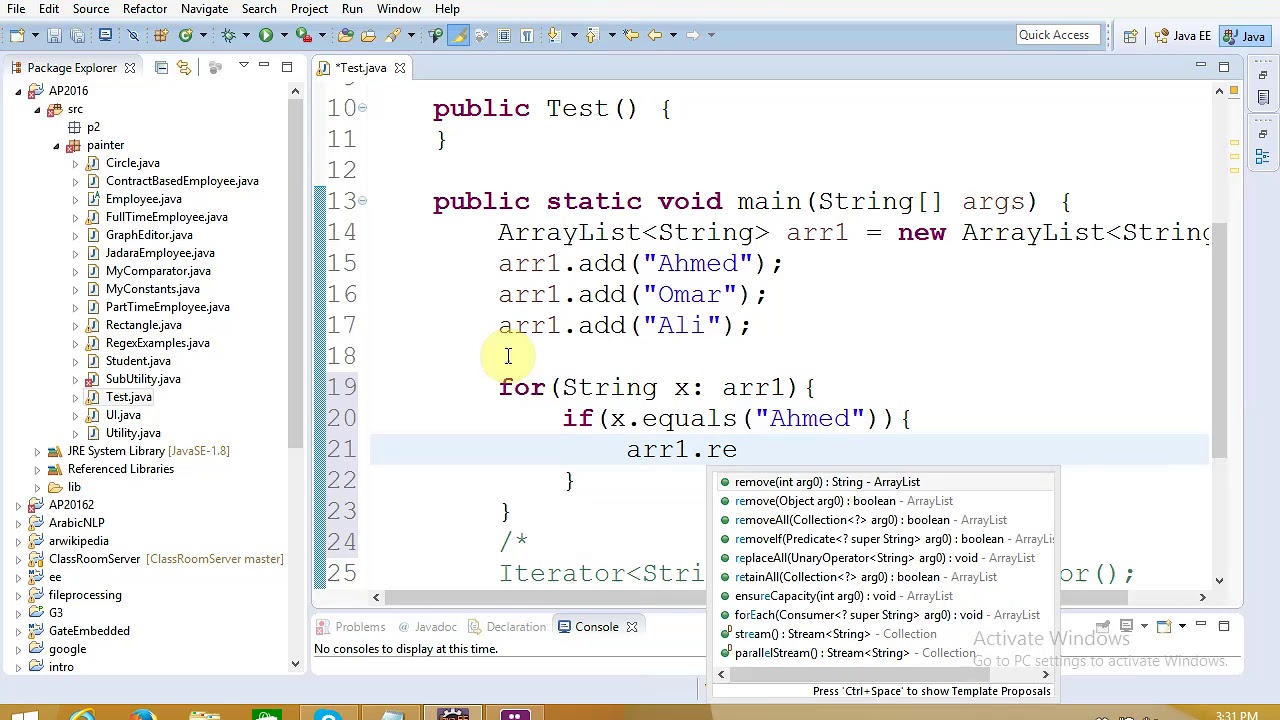Click Next Annotation toolbar icon
Viewport: 1280px width, 720px height.
point(553,35)
